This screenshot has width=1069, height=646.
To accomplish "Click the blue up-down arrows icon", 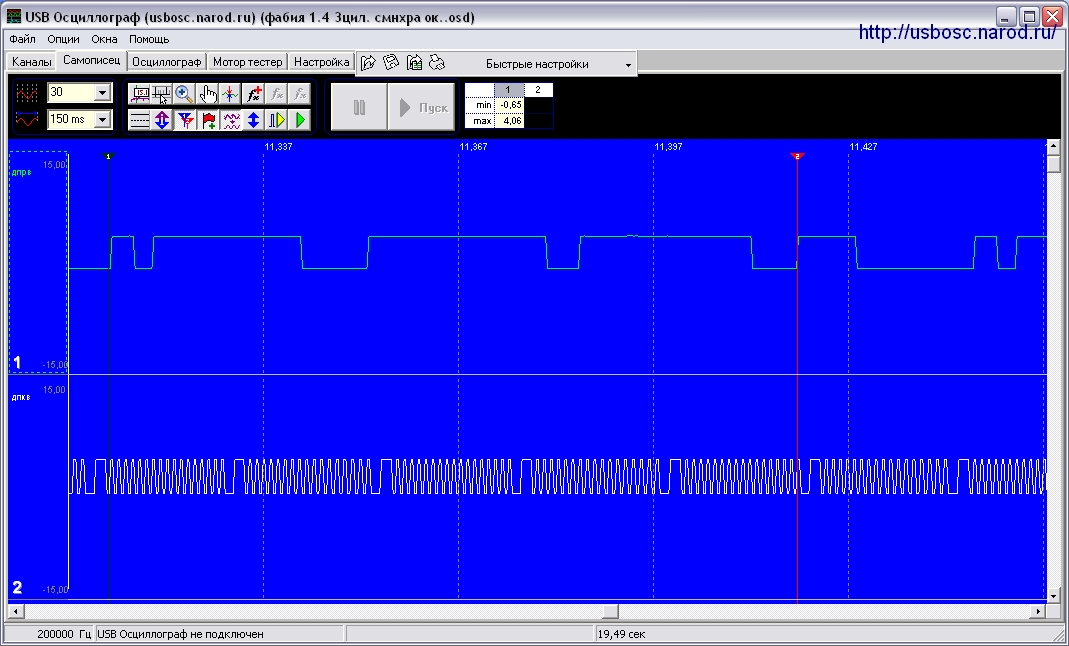I will [x=254, y=120].
